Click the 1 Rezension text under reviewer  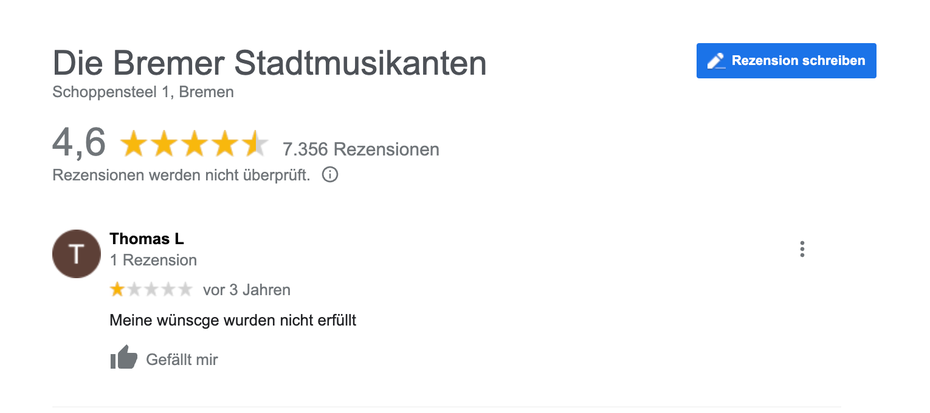[x=153, y=260]
